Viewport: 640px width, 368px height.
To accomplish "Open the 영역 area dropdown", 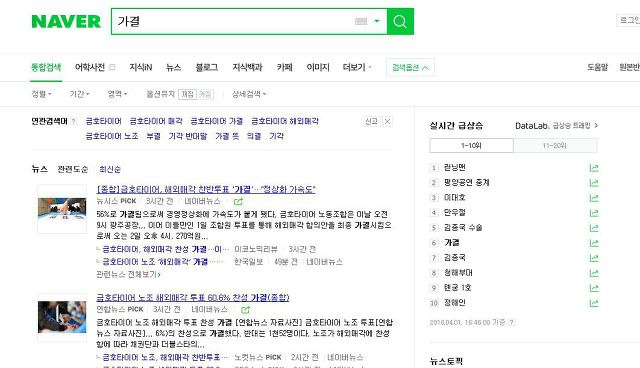I will tap(117, 94).
